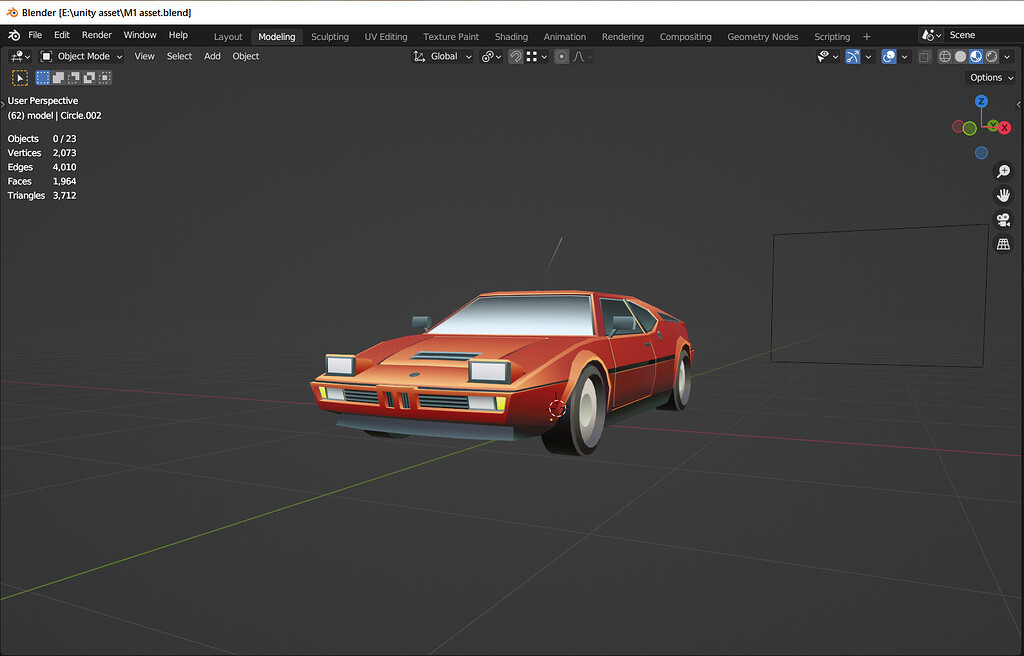Select the Select Box tool in the toolbar
This screenshot has height=656, width=1024.
tap(19, 77)
